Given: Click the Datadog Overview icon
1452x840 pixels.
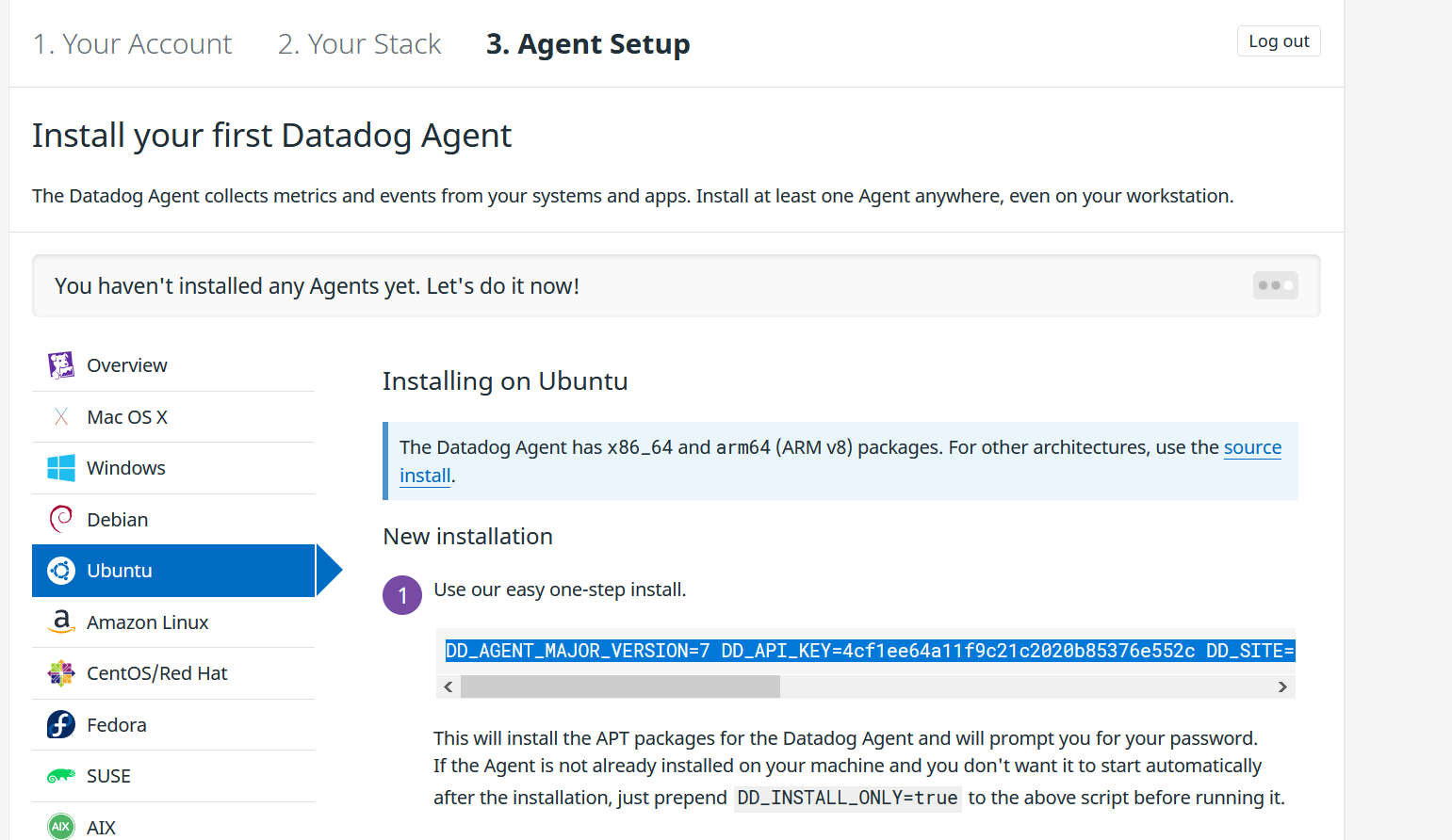Looking at the screenshot, I should click(x=61, y=365).
